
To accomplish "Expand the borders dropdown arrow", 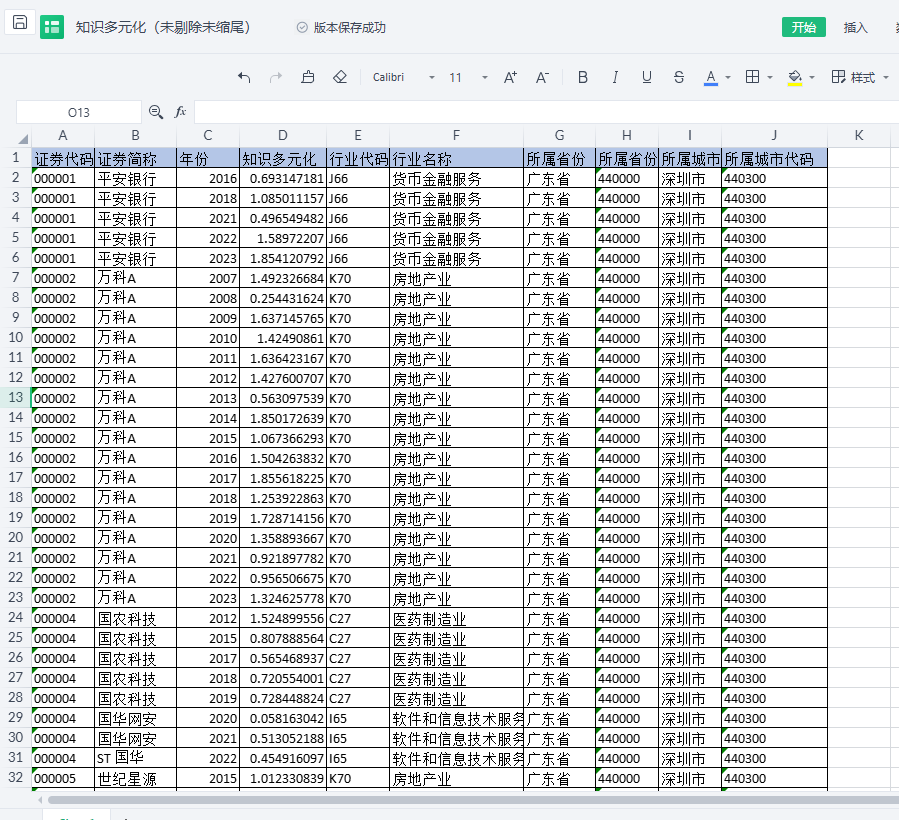I will click(770, 78).
